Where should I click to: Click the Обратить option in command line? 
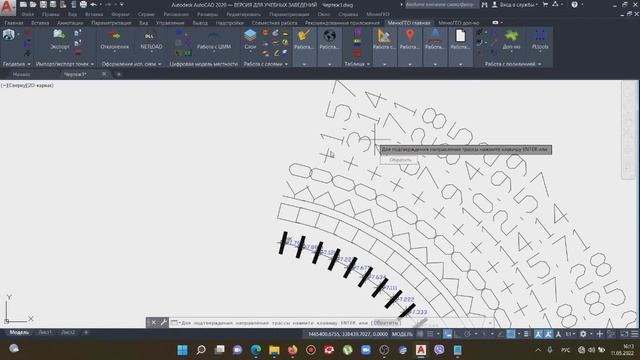pyautogui.click(x=386, y=322)
